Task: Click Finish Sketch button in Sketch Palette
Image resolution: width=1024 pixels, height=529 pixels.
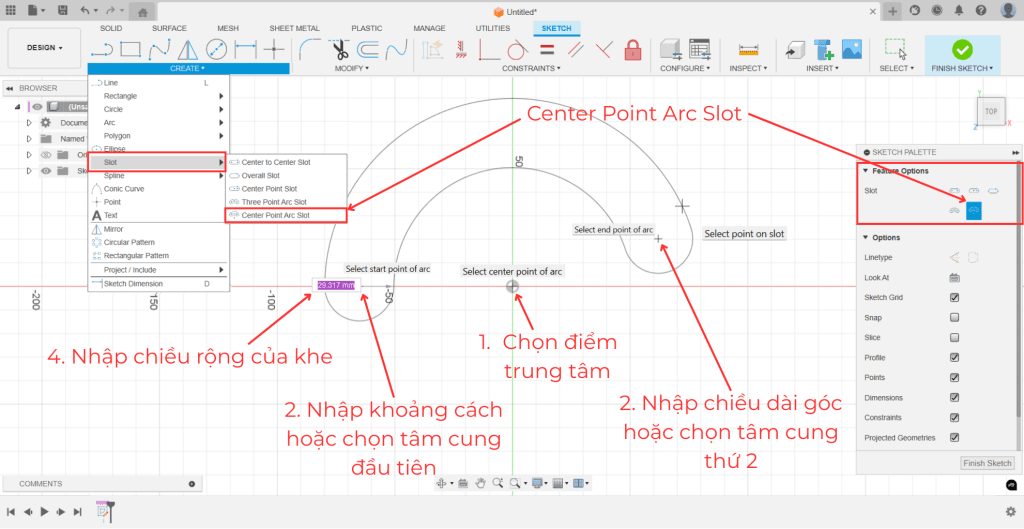Action: (x=987, y=463)
